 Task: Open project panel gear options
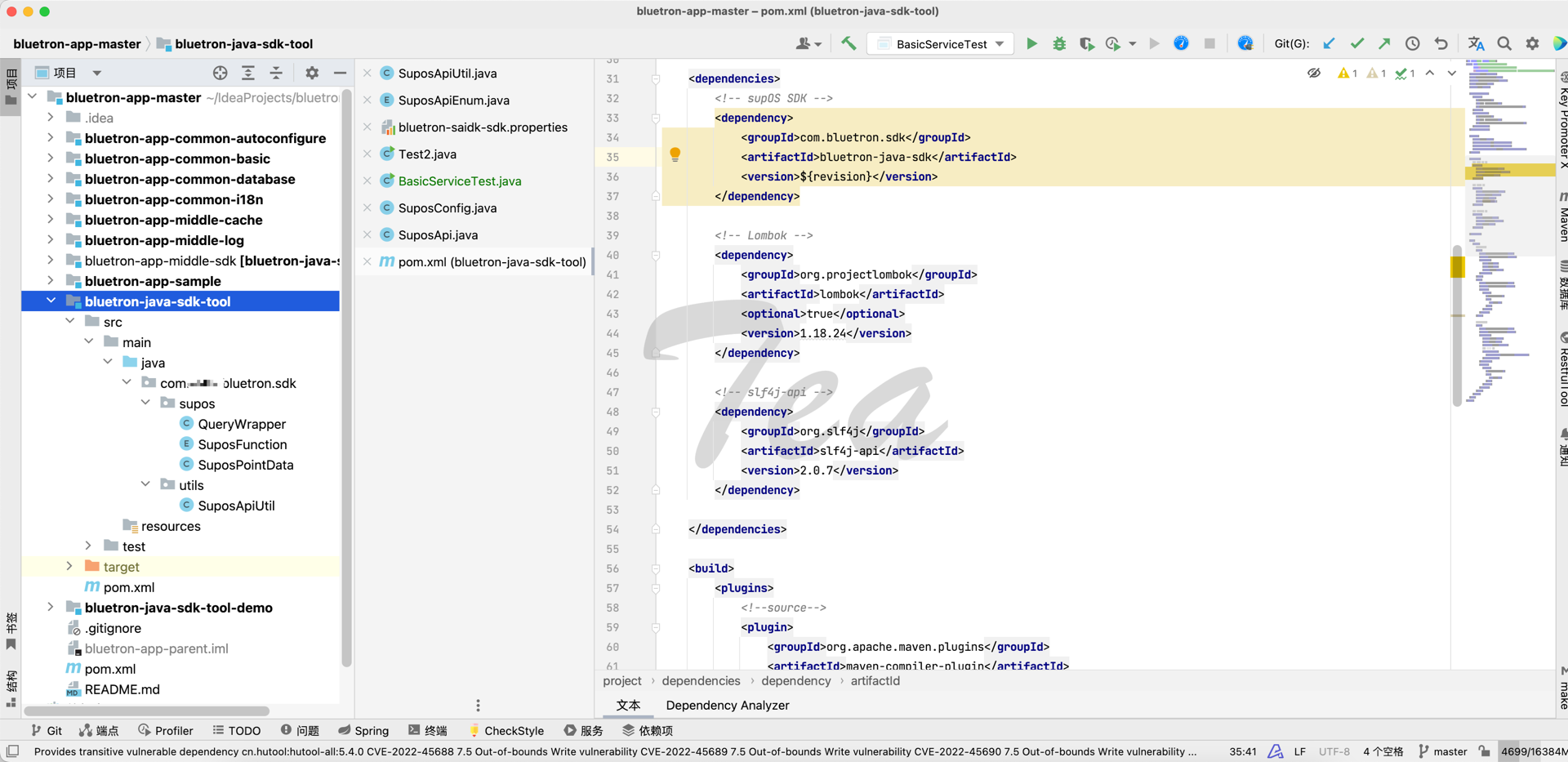pyautogui.click(x=312, y=74)
